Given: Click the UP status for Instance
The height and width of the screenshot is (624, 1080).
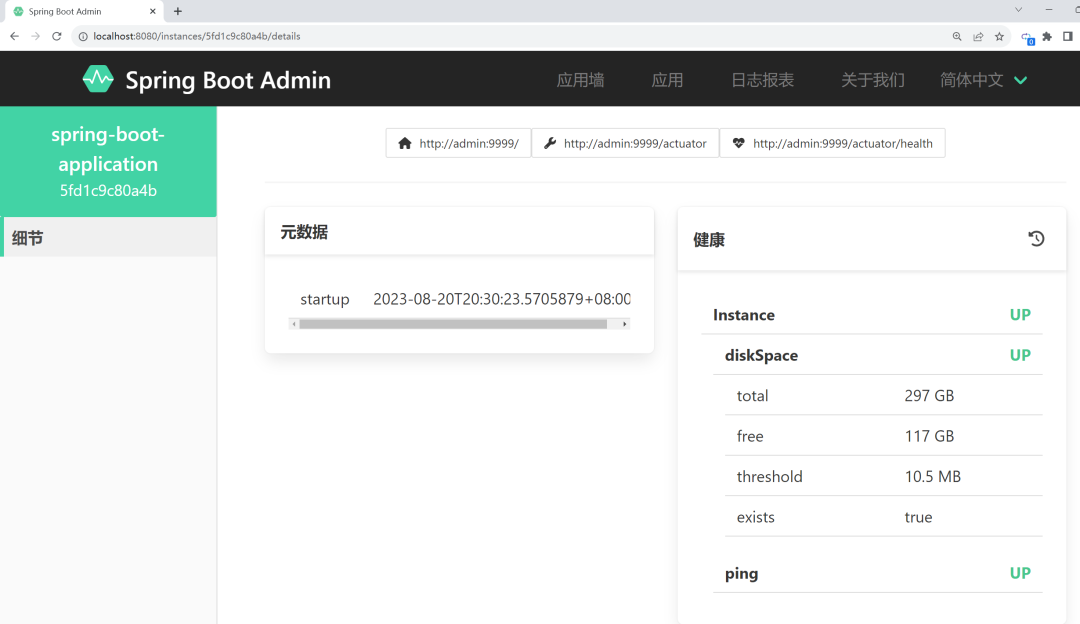Looking at the screenshot, I should [1020, 315].
